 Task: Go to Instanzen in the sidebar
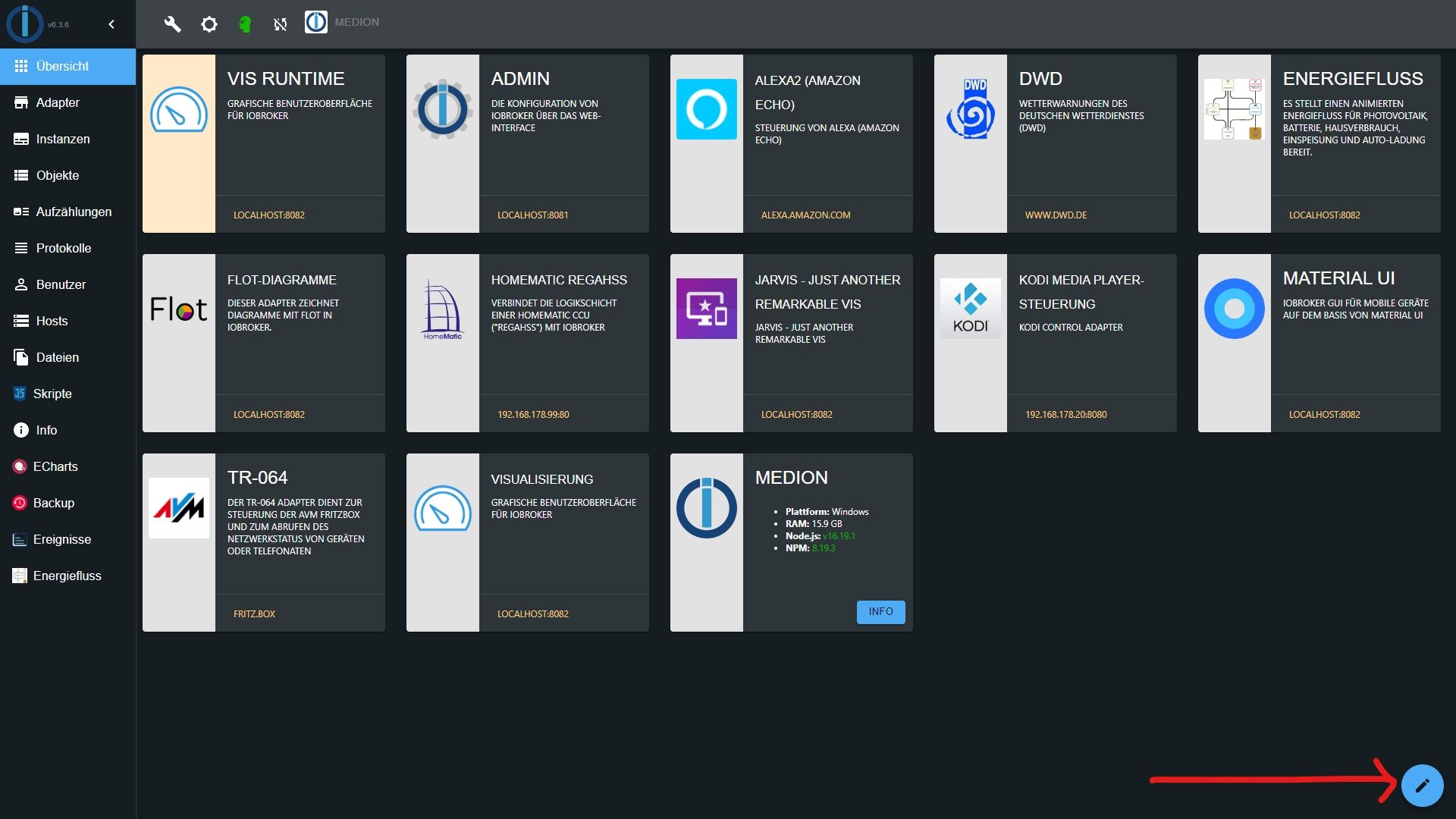[62, 139]
